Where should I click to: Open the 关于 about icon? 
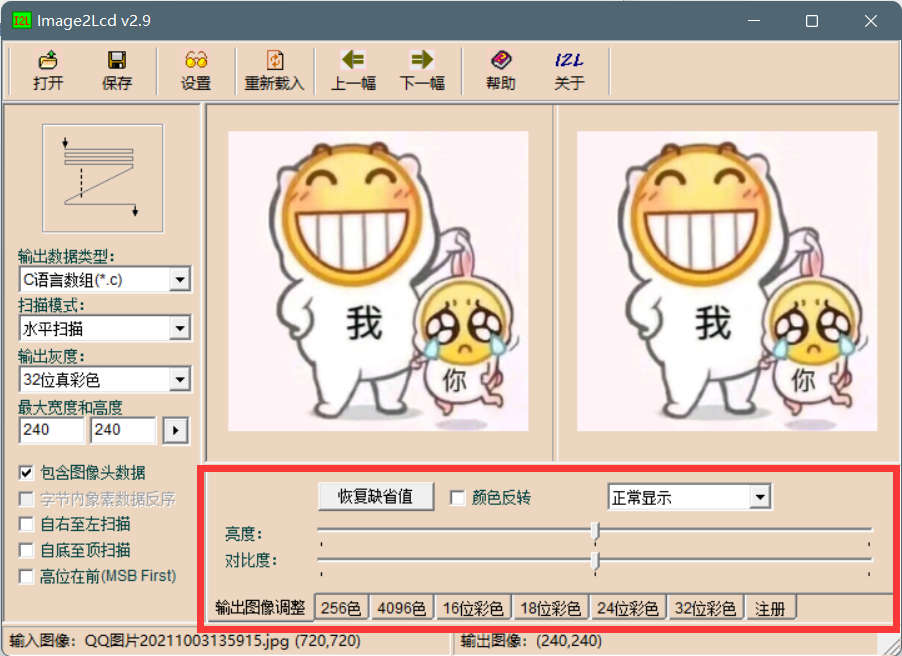coord(570,70)
